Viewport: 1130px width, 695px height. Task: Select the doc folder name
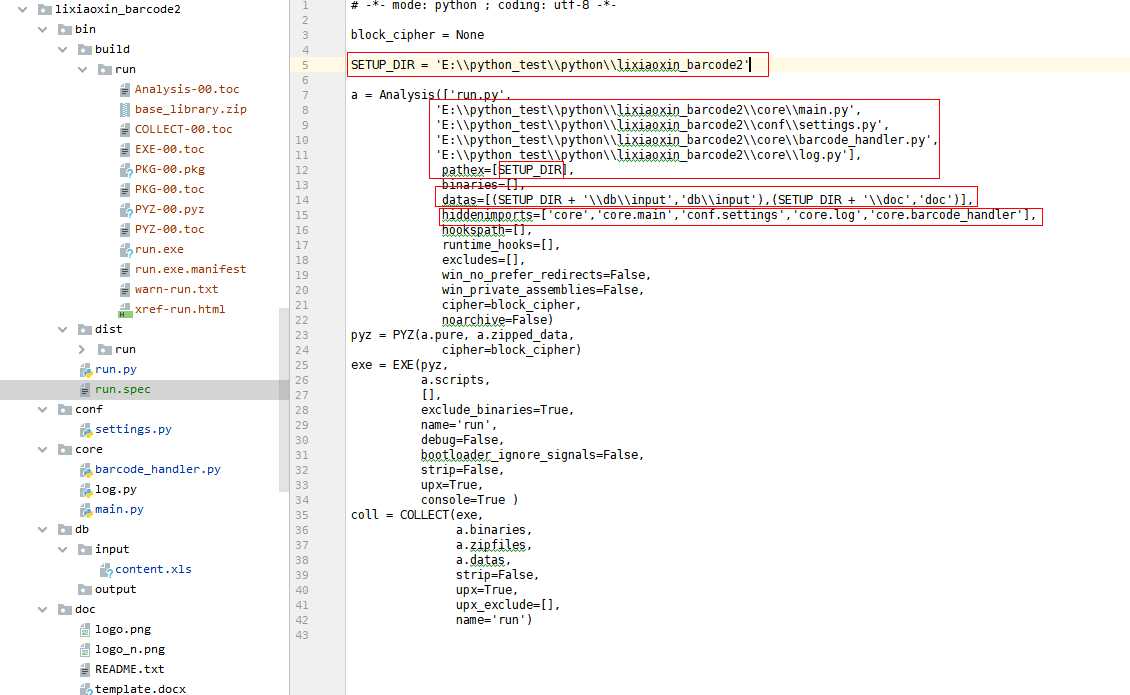[85, 609]
